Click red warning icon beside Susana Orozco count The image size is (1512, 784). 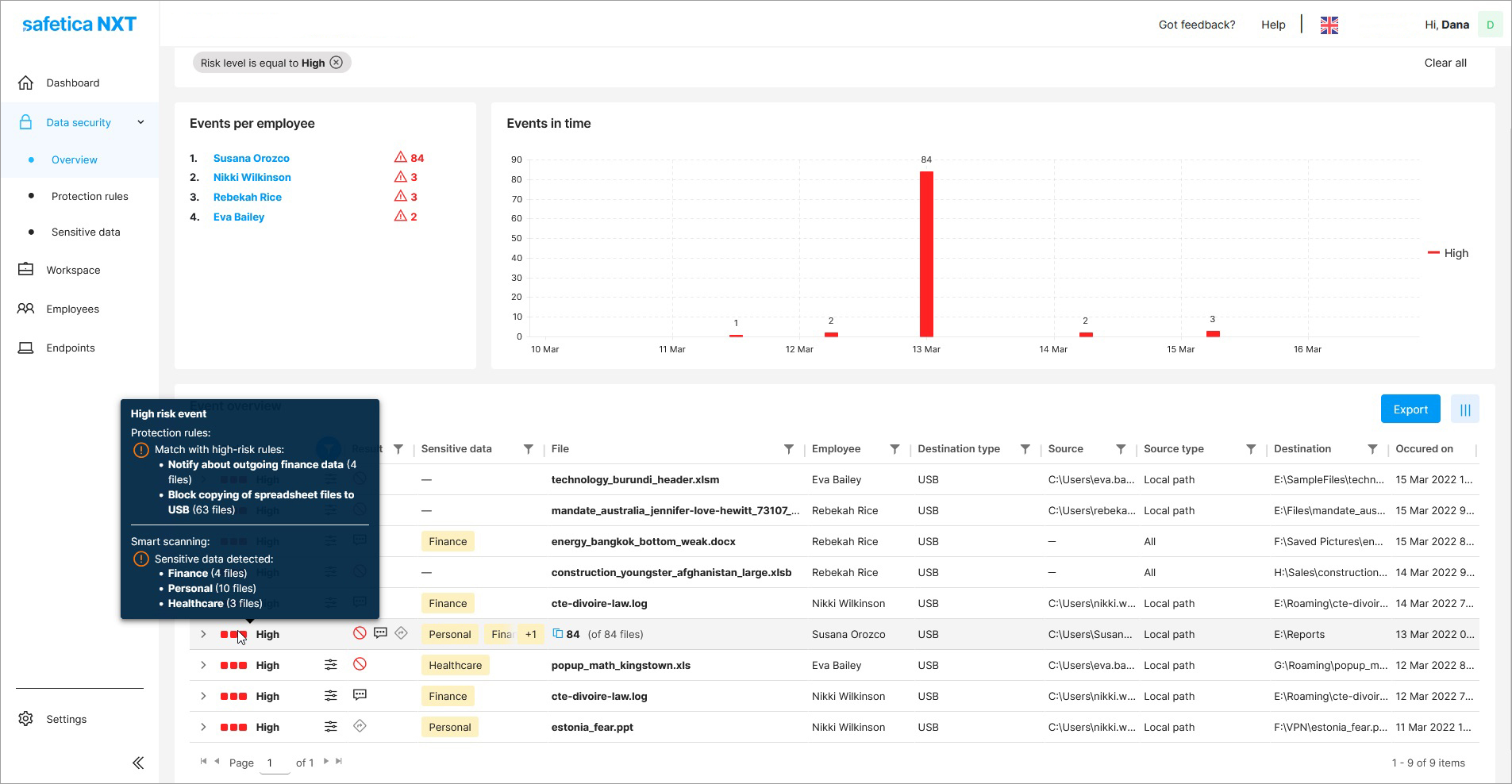point(400,157)
